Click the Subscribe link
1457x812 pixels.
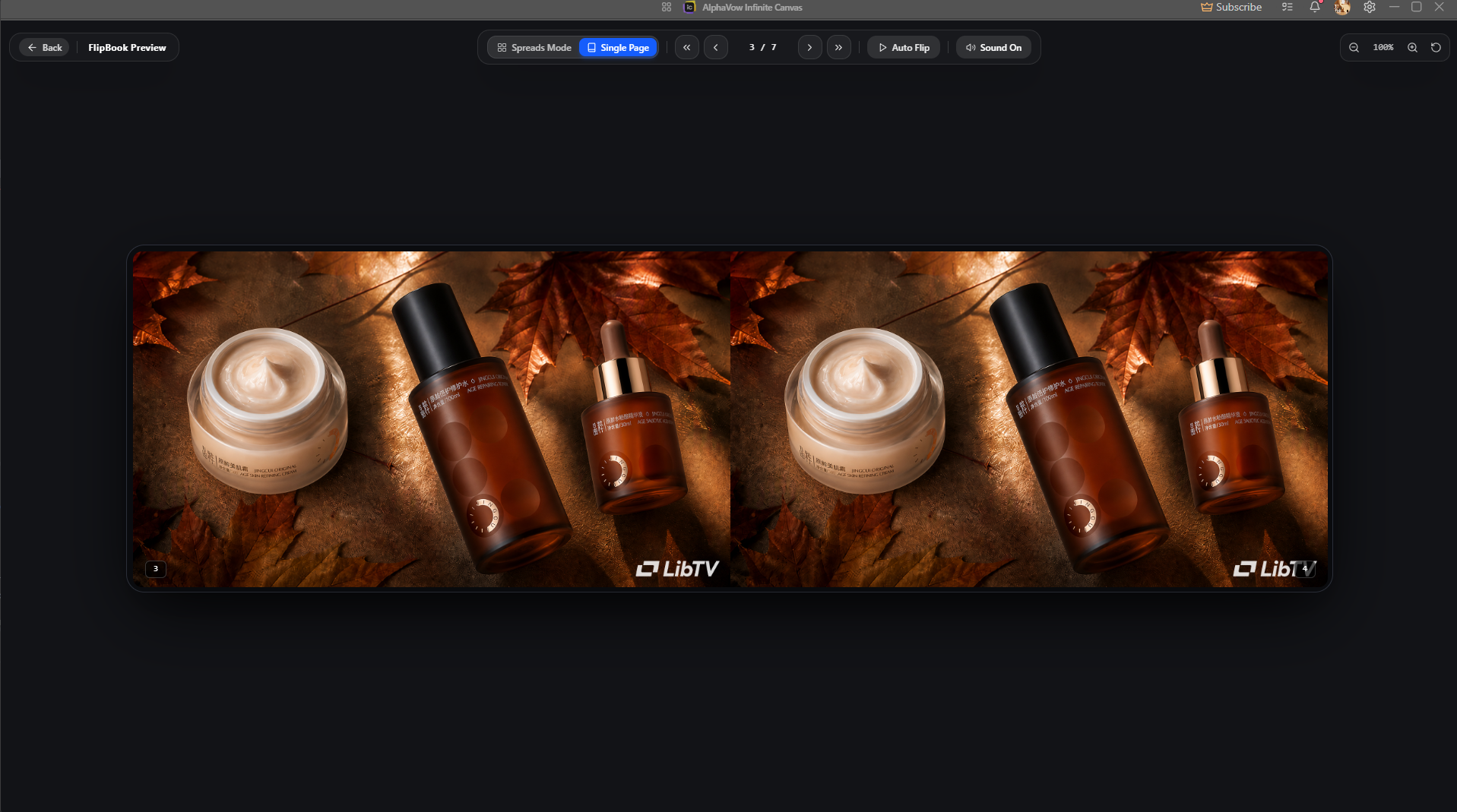[1231, 7]
